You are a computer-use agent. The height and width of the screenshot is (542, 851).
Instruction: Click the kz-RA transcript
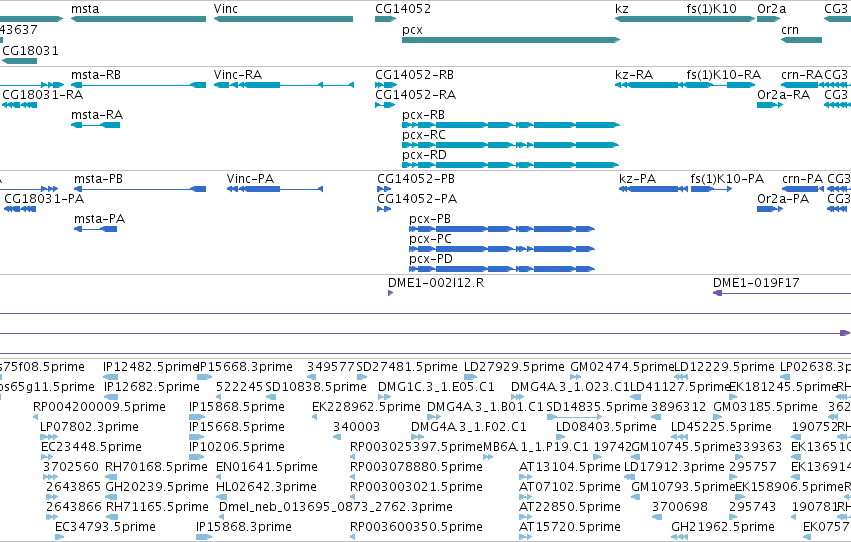651,85
